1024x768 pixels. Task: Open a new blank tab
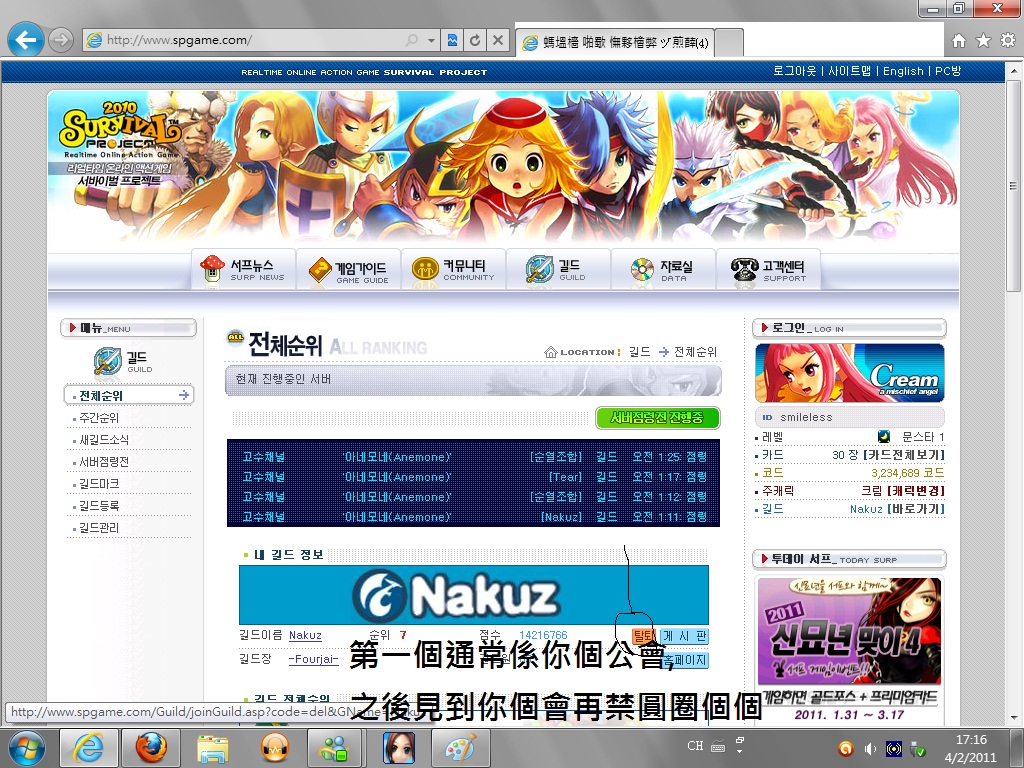coord(729,42)
